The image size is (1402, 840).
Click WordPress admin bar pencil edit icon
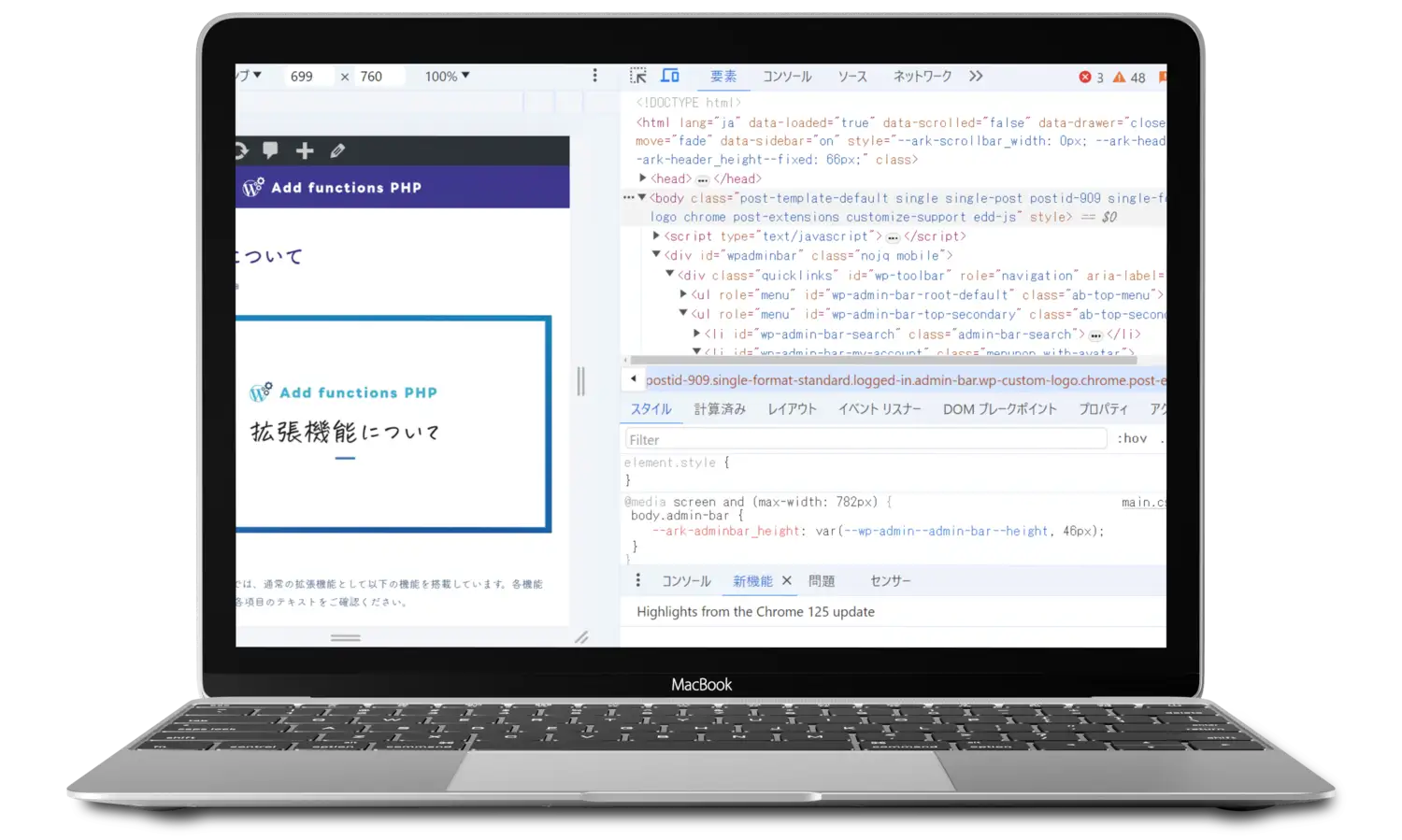(x=337, y=150)
